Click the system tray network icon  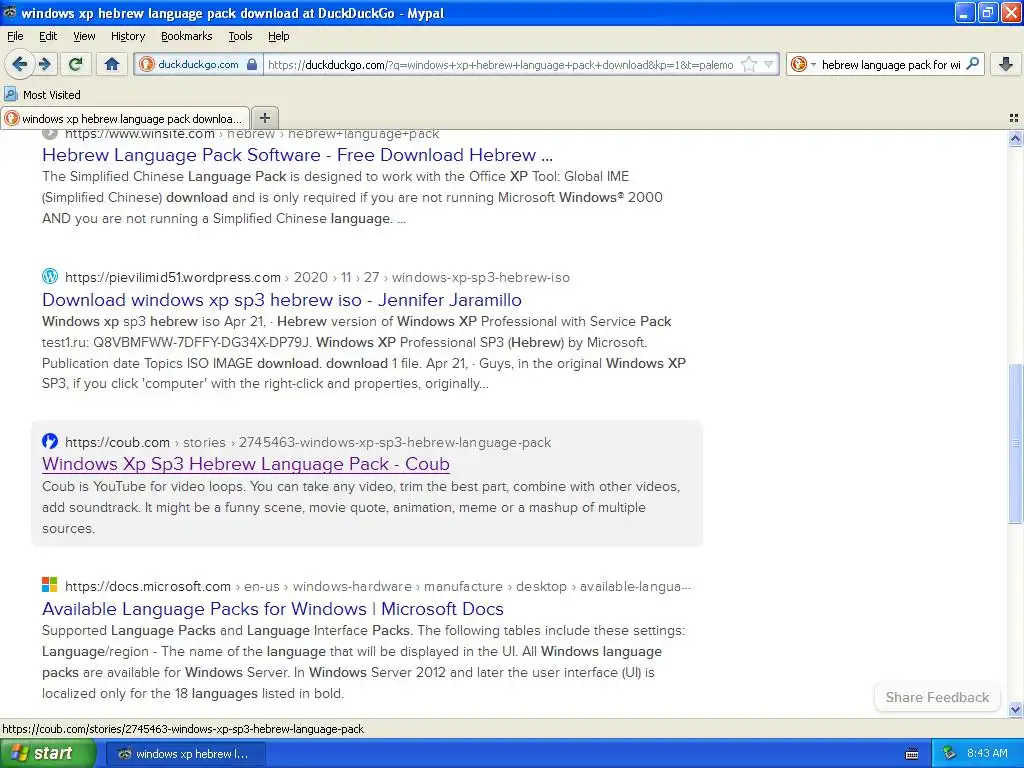coord(949,753)
